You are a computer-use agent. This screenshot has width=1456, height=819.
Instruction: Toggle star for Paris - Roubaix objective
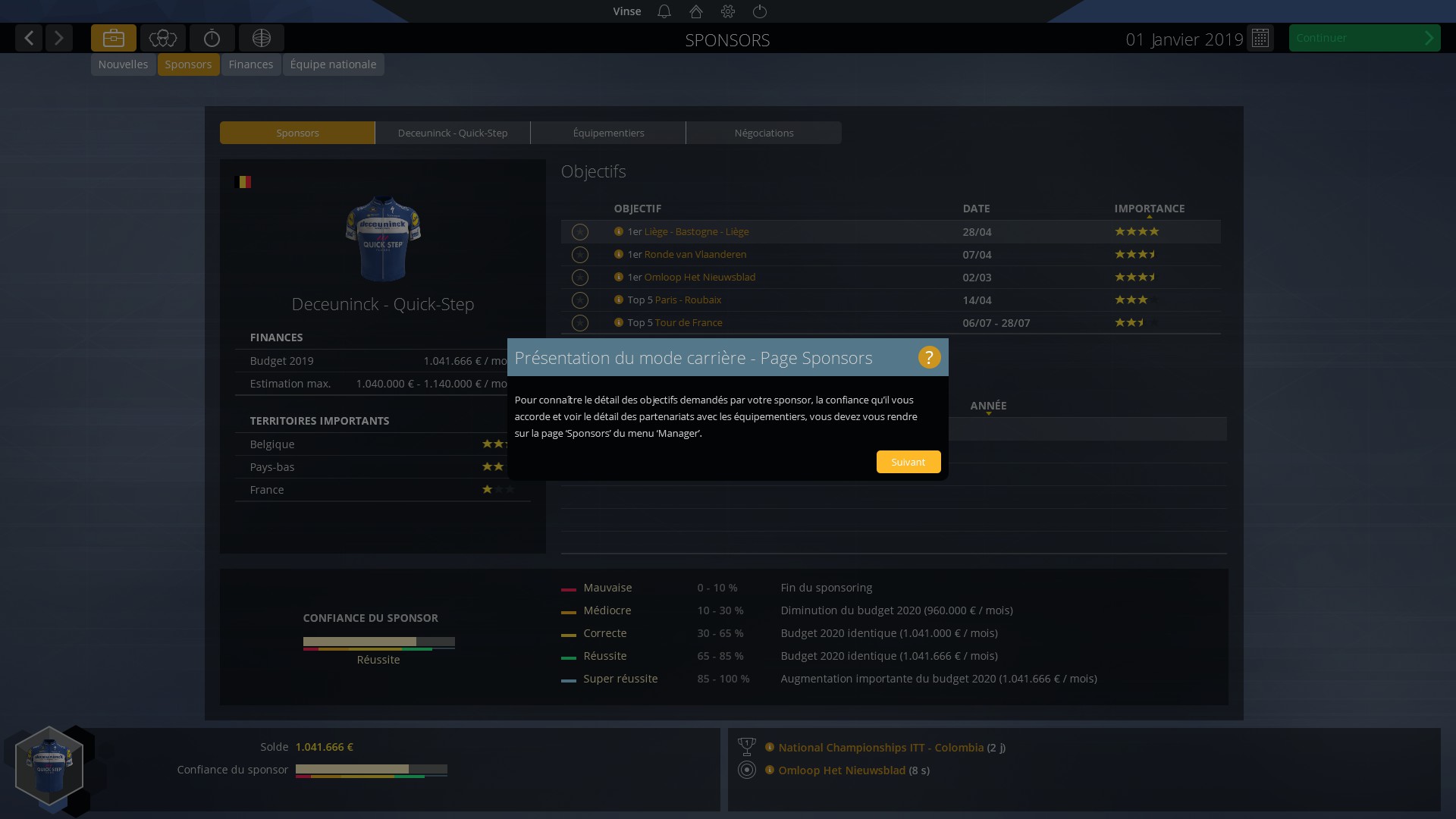580,300
